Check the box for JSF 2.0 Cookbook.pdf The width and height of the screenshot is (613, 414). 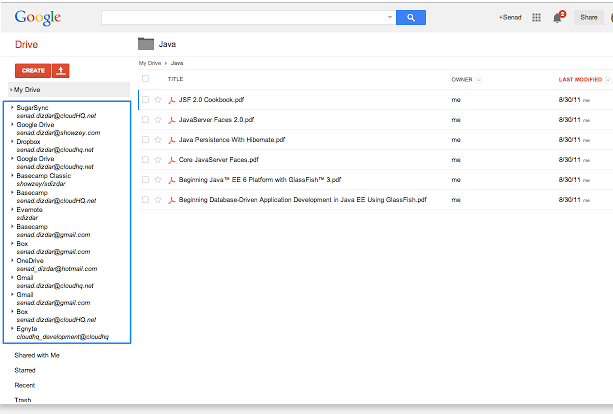(x=145, y=100)
